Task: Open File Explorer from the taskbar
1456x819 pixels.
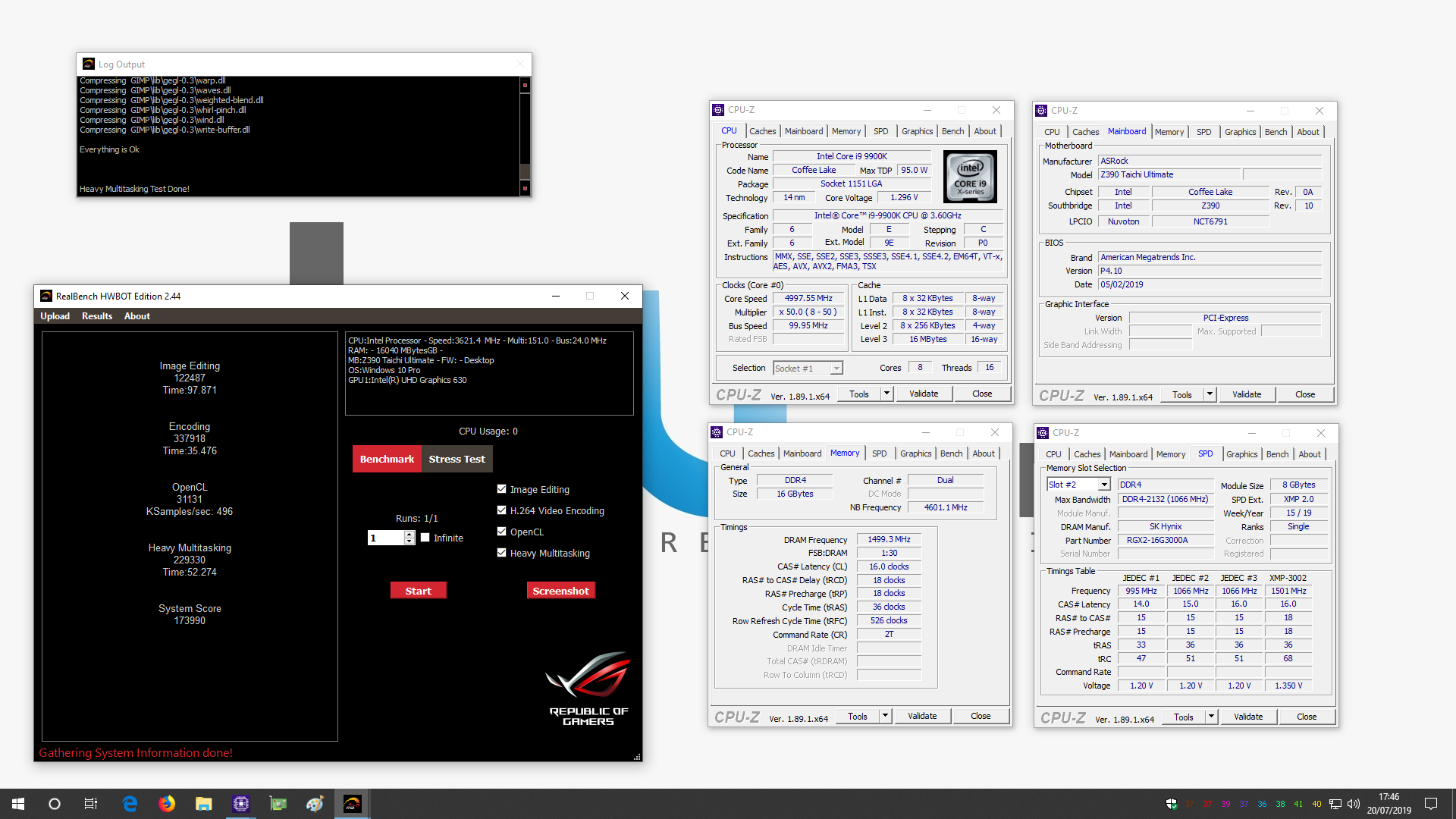Action: point(204,804)
